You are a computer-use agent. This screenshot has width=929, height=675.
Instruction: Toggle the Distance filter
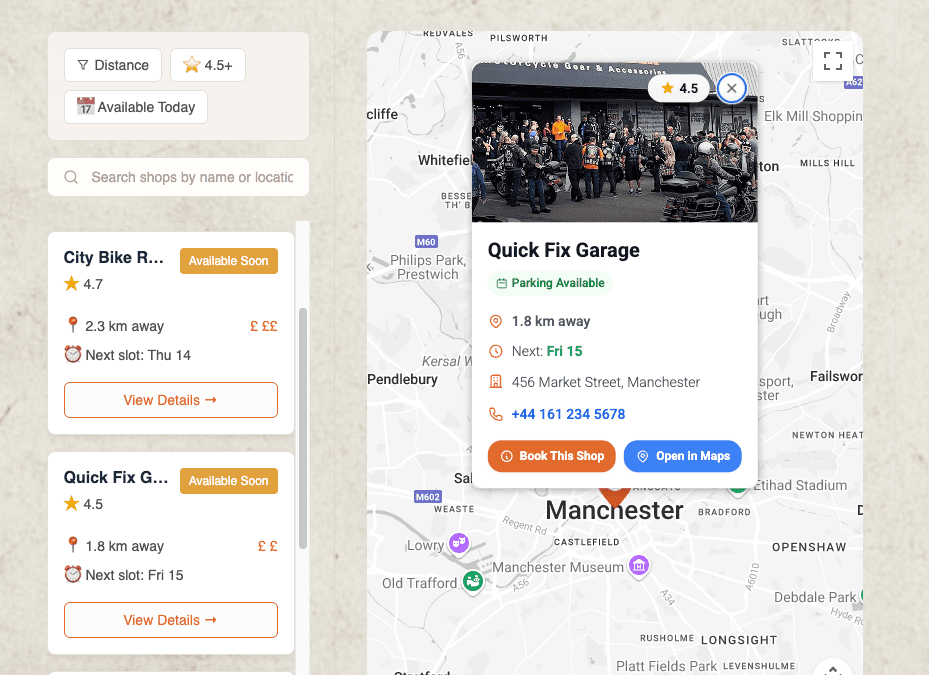(113, 65)
